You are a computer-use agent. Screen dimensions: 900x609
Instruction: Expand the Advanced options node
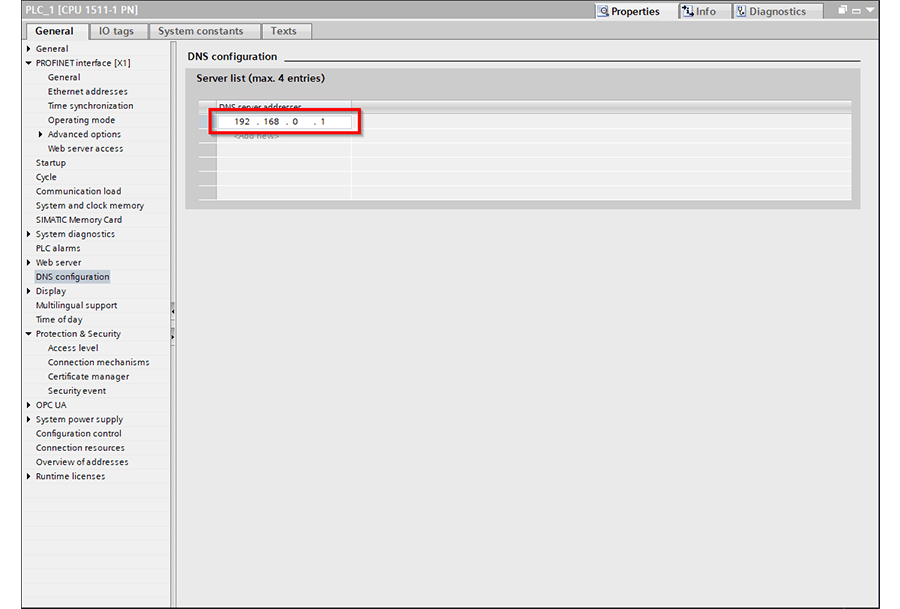click(x=40, y=134)
